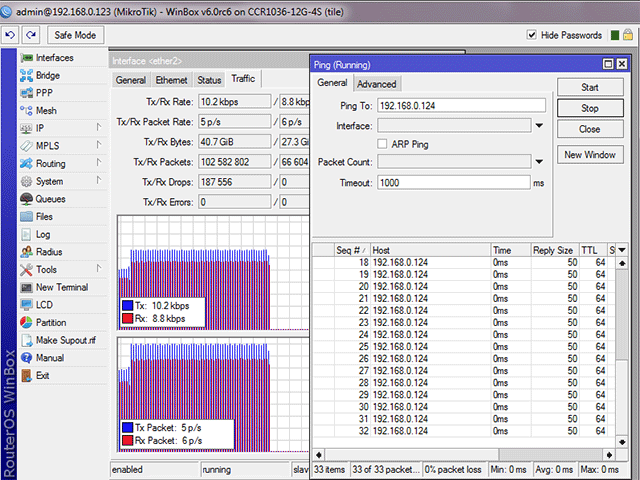Expand the Tools submenu arrow

(99, 268)
